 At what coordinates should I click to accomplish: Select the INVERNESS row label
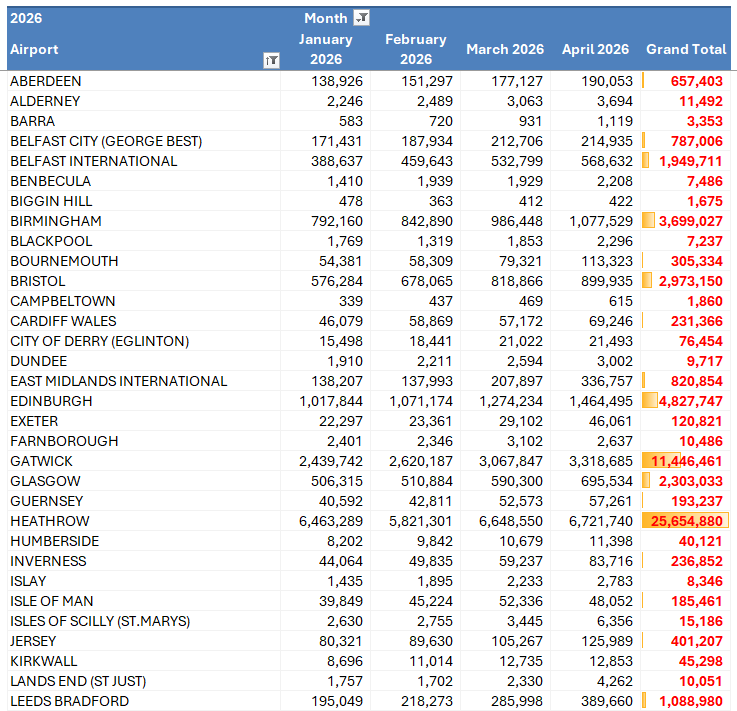coord(48,561)
